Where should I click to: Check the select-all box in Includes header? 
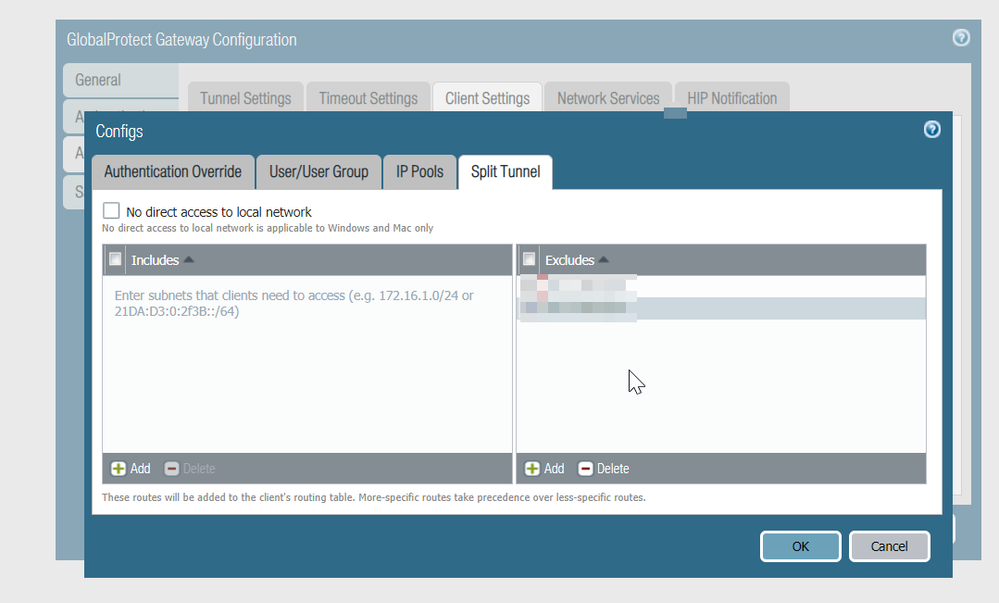[x=115, y=259]
